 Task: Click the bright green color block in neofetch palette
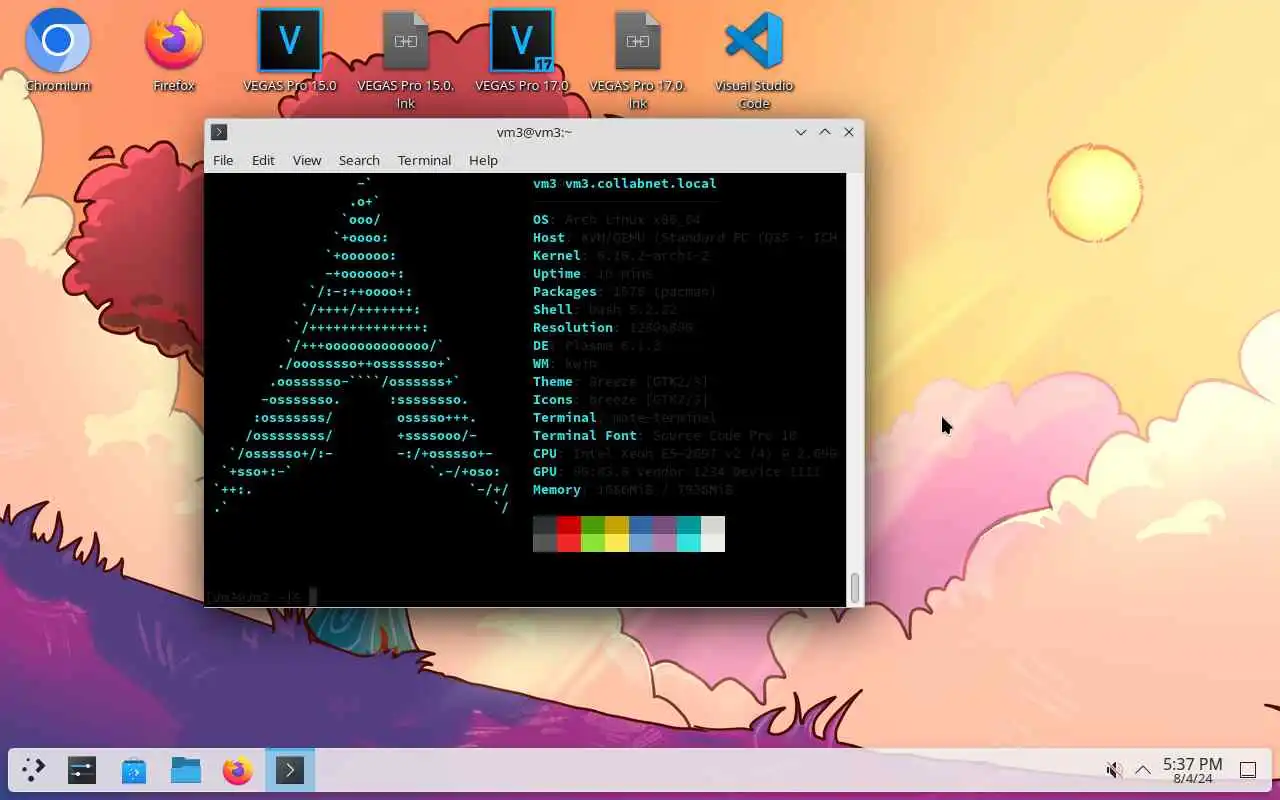(593, 543)
